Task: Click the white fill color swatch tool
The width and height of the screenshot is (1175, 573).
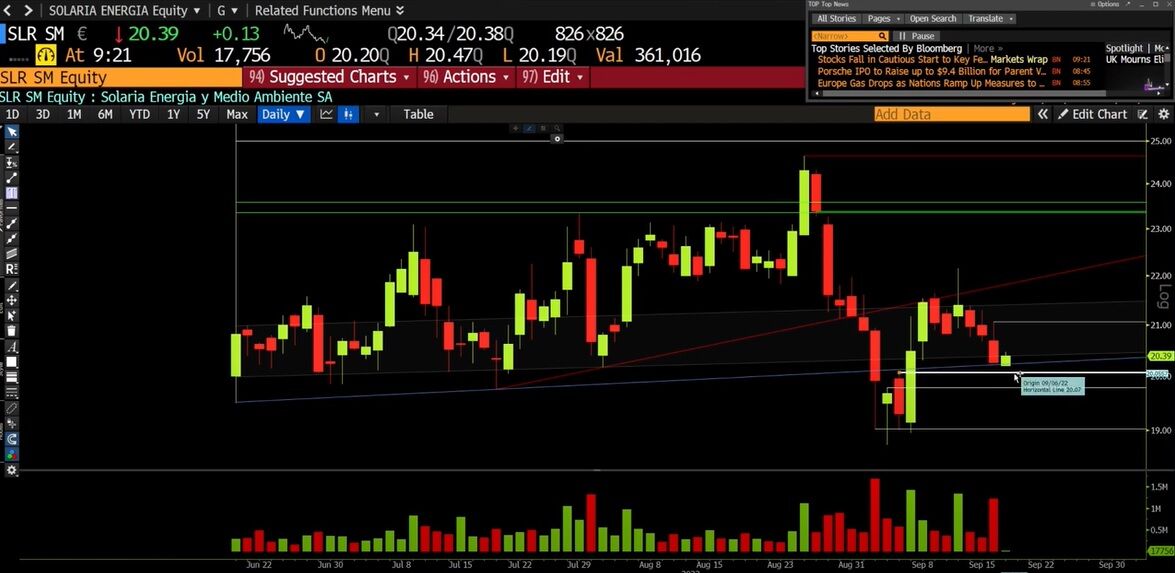Action: click(12, 363)
